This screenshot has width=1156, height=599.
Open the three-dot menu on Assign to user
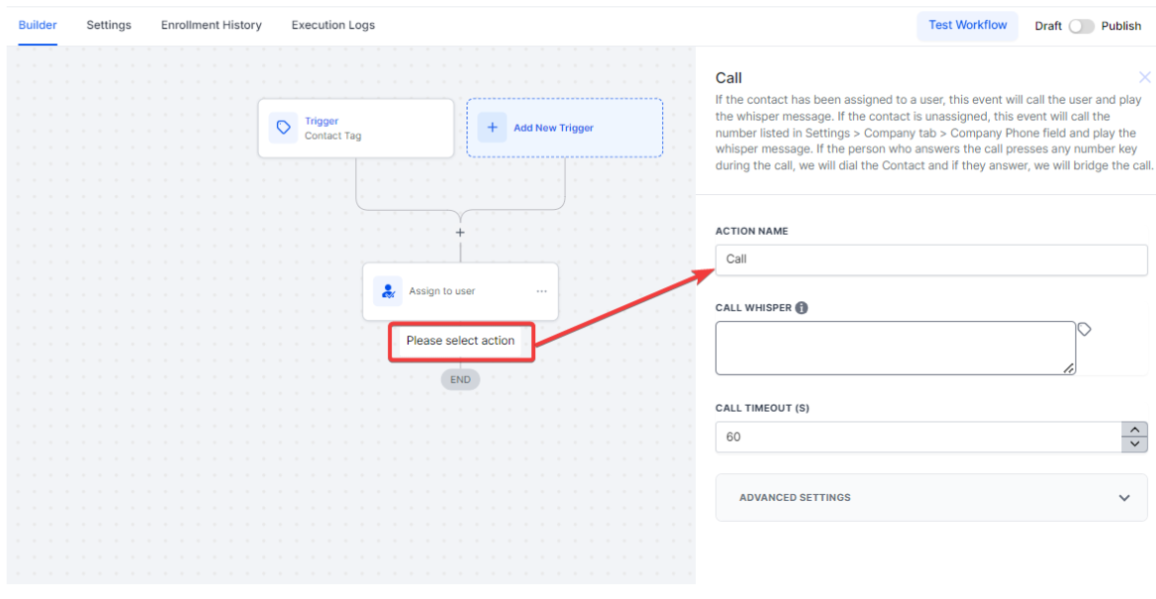coord(542,291)
